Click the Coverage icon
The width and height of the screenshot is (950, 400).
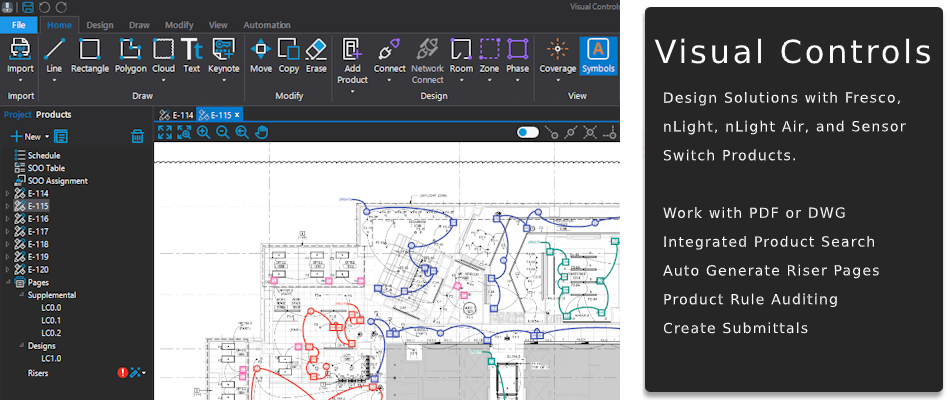pyautogui.click(x=557, y=48)
